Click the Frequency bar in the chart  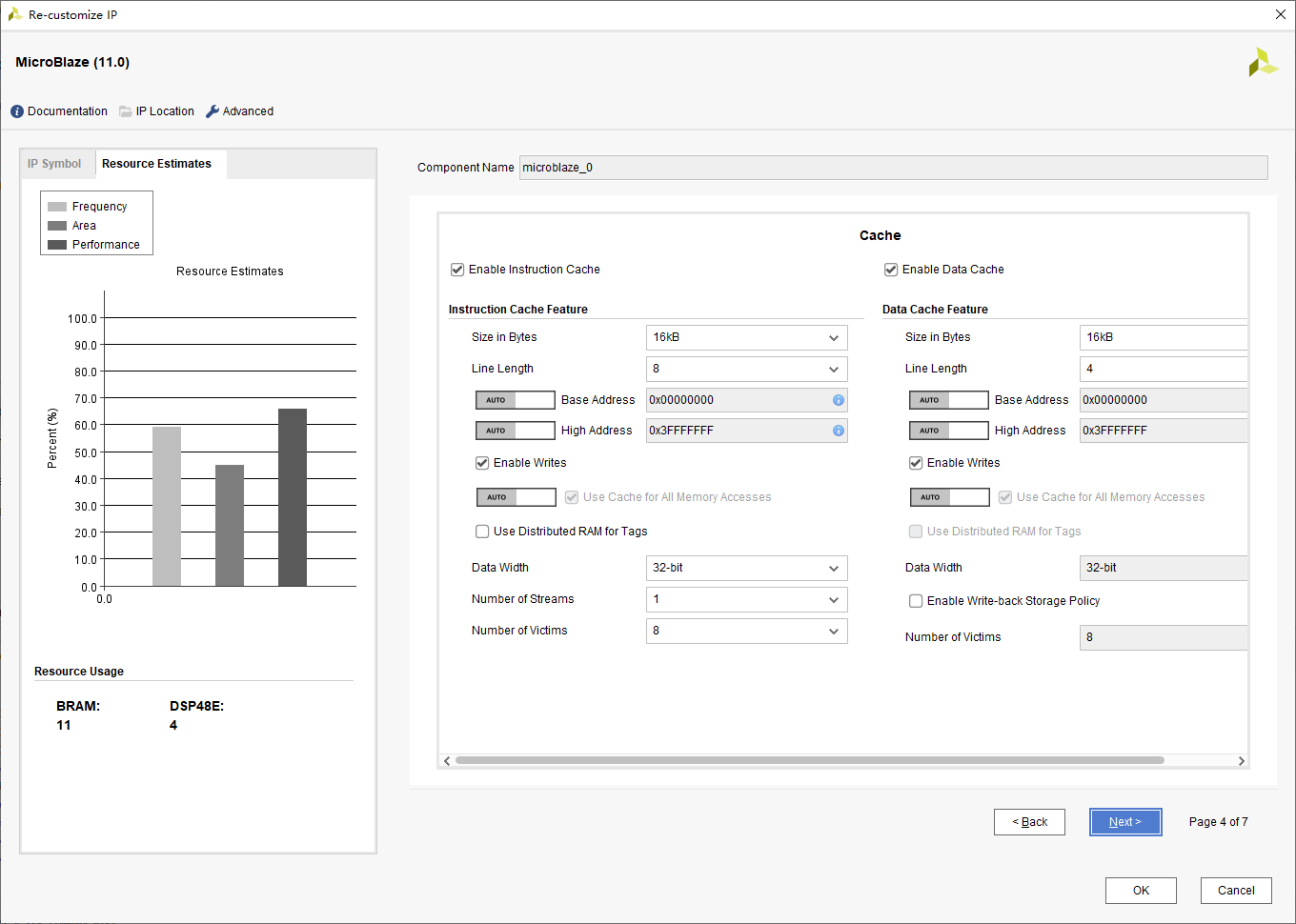(167, 507)
